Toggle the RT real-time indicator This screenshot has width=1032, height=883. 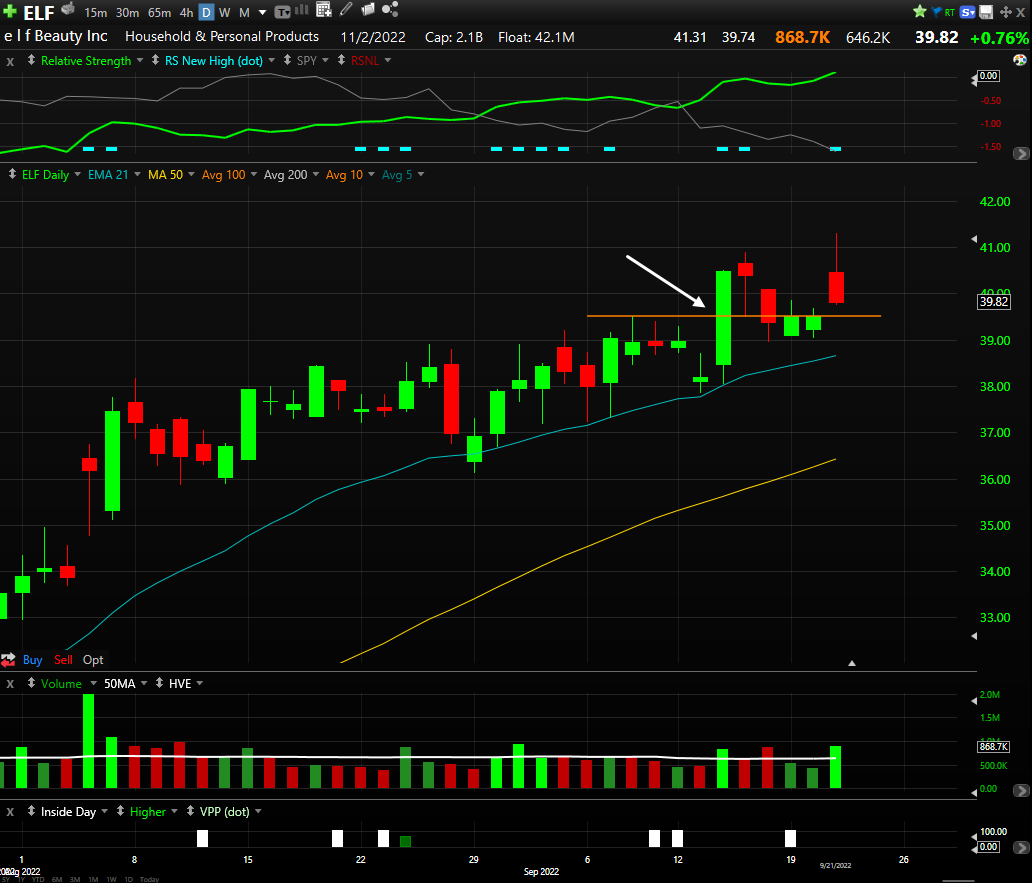click(x=950, y=13)
